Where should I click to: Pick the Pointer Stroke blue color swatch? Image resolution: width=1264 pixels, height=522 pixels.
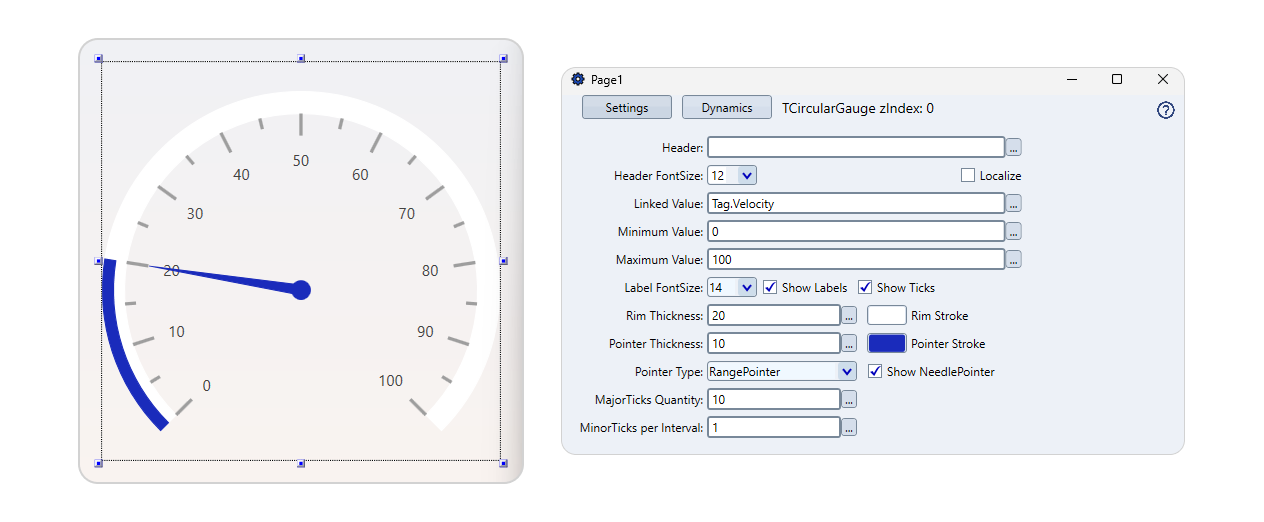click(887, 344)
